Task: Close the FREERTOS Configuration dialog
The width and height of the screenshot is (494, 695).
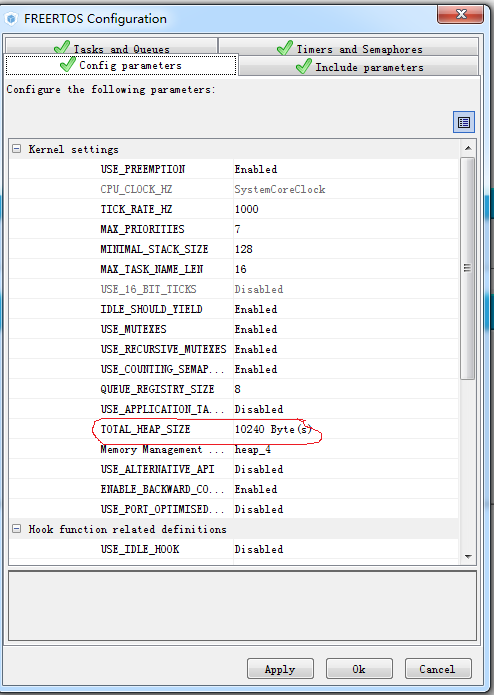Action: (460, 14)
